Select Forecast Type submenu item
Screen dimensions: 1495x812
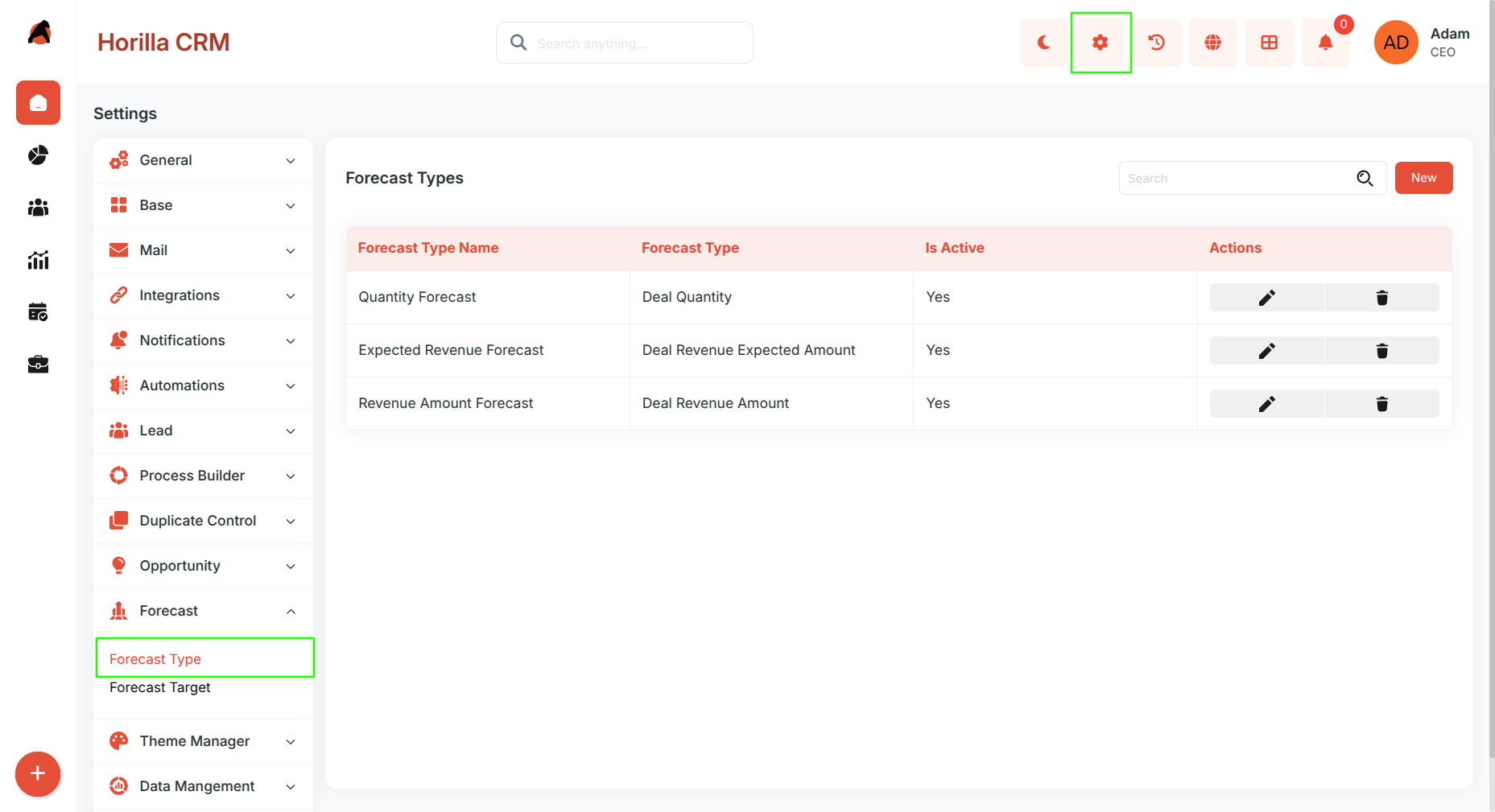[155, 659]
